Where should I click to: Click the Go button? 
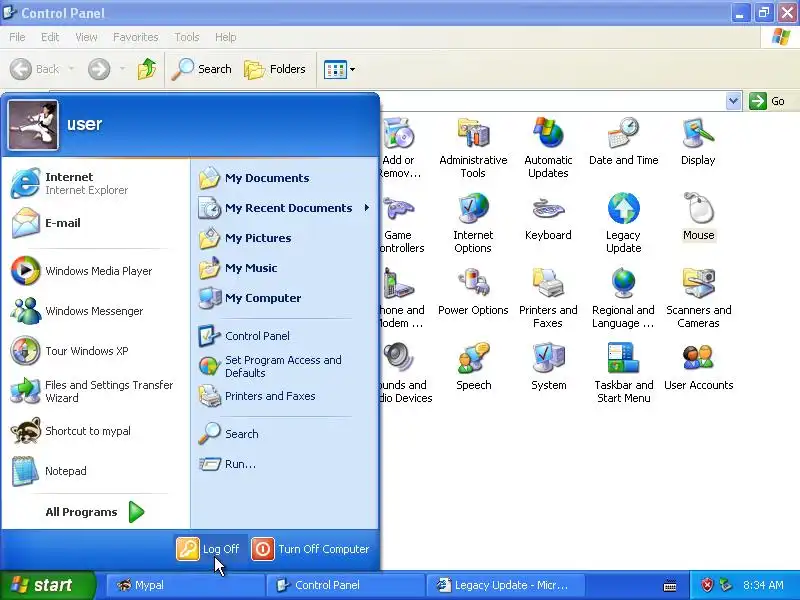coord(767,101)
